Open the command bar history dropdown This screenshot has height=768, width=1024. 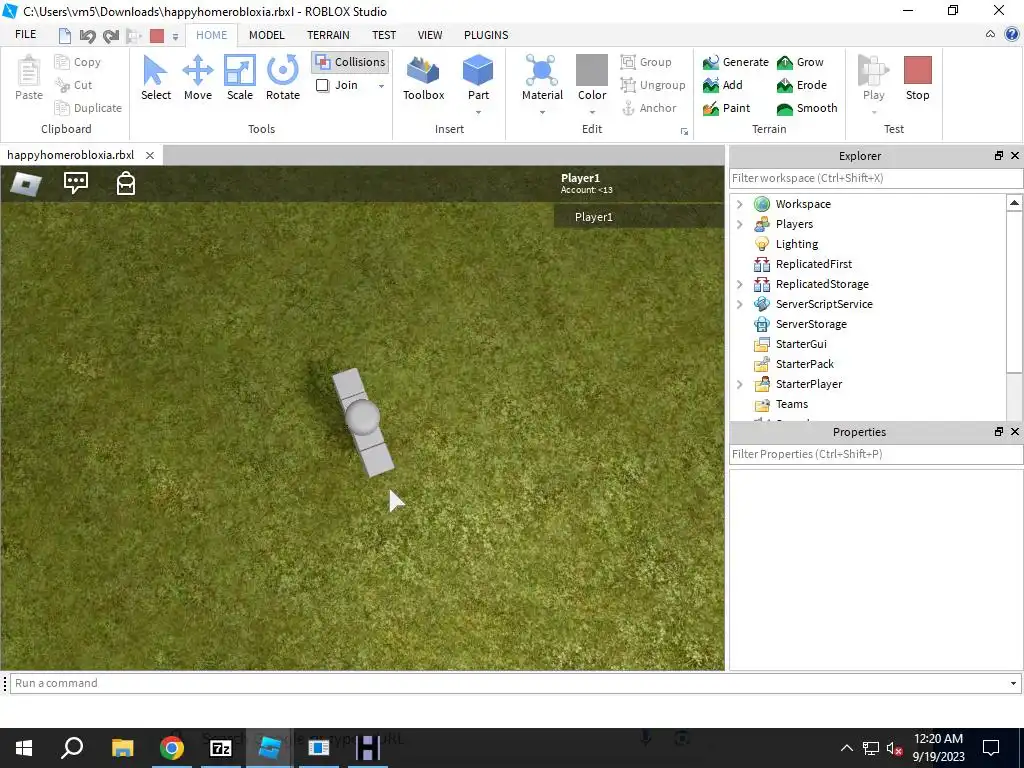point(1013,683)
